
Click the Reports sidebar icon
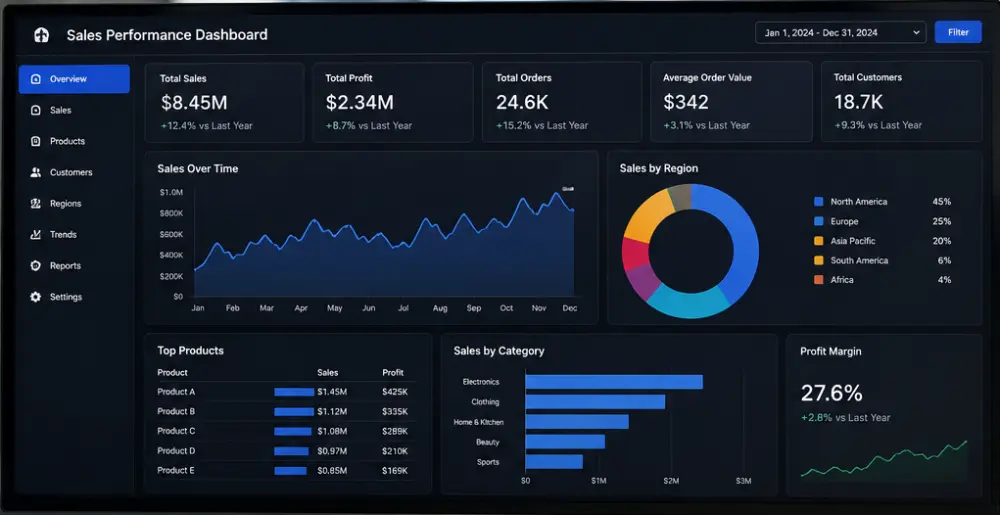(x=36, y=266)
